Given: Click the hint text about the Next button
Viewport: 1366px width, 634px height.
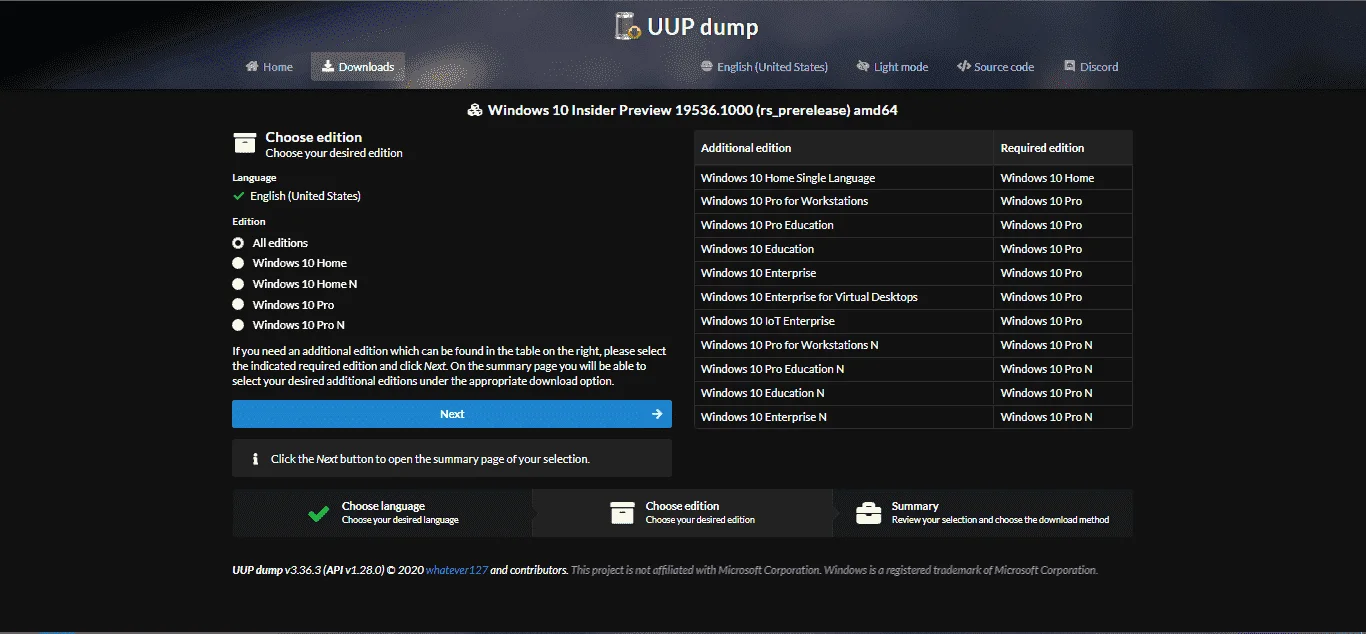Looking at the screenshot, I should (430, 460).
